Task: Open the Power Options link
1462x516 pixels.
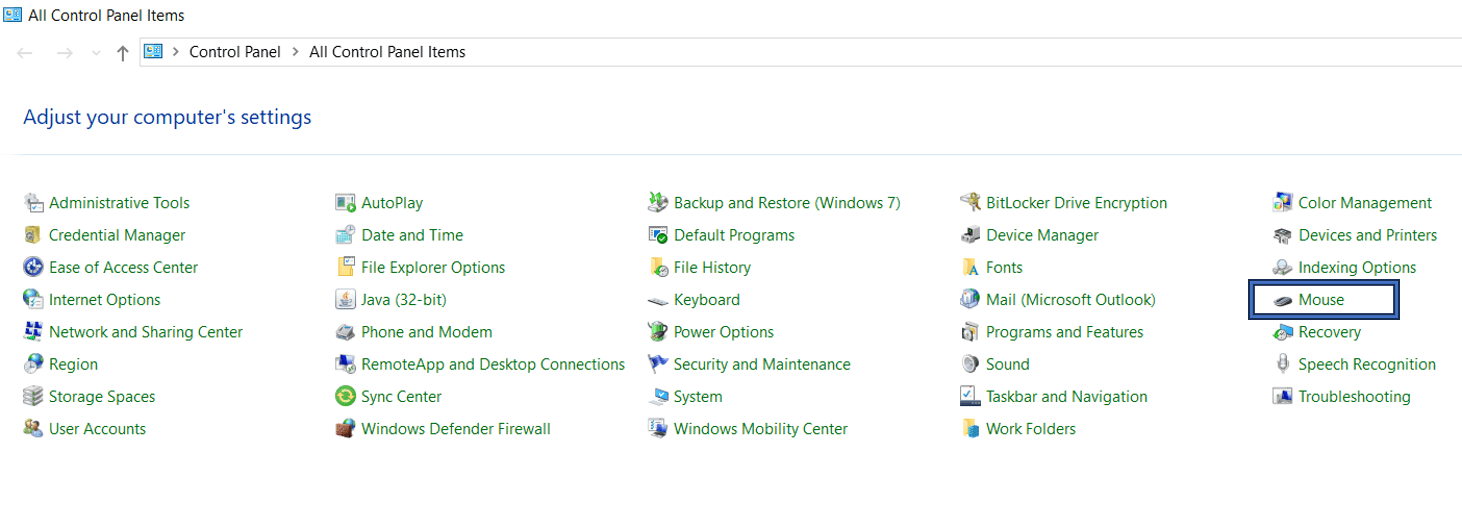Action: click(x=724, y=332)
